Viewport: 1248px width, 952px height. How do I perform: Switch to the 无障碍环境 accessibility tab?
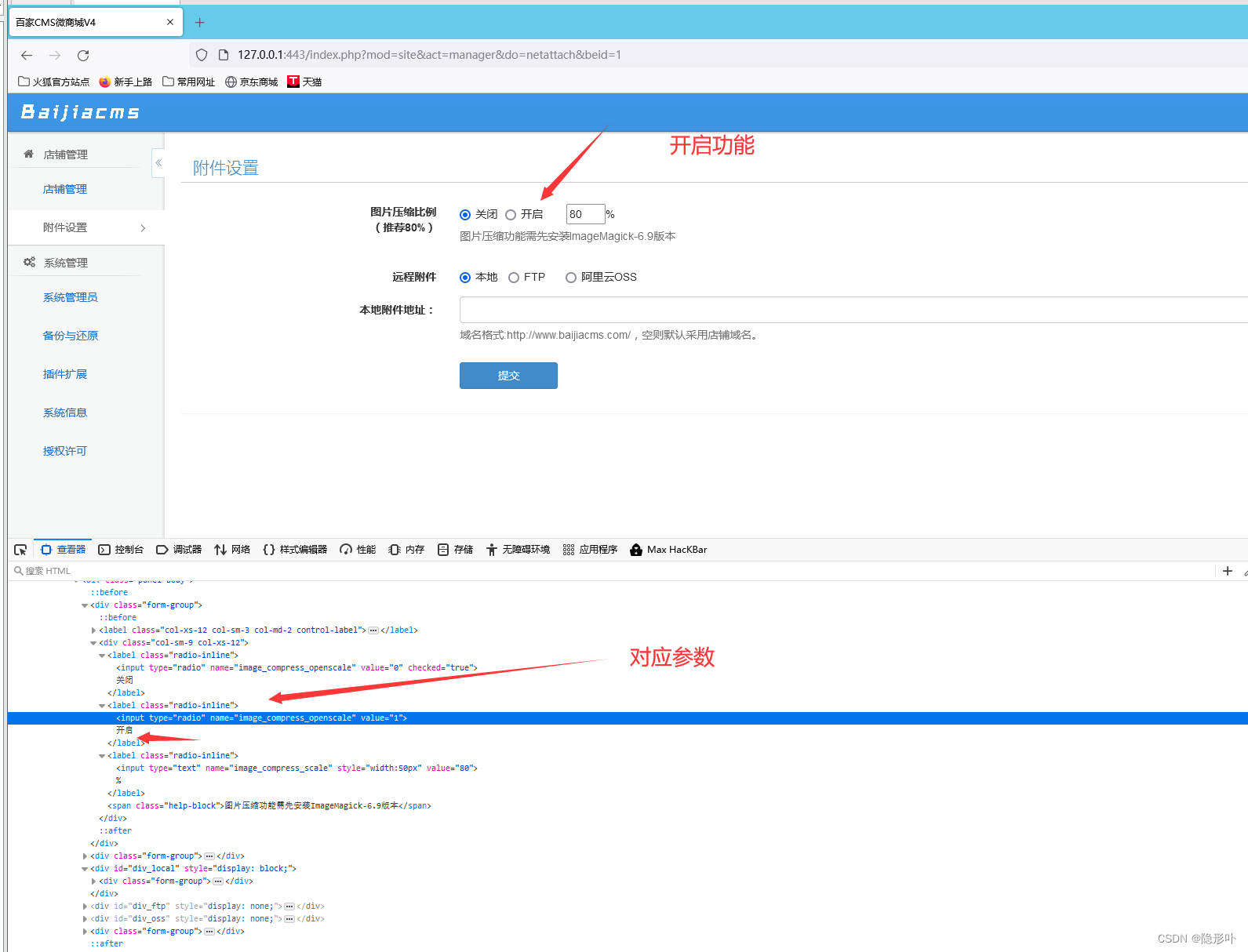[x=518, y=550]
